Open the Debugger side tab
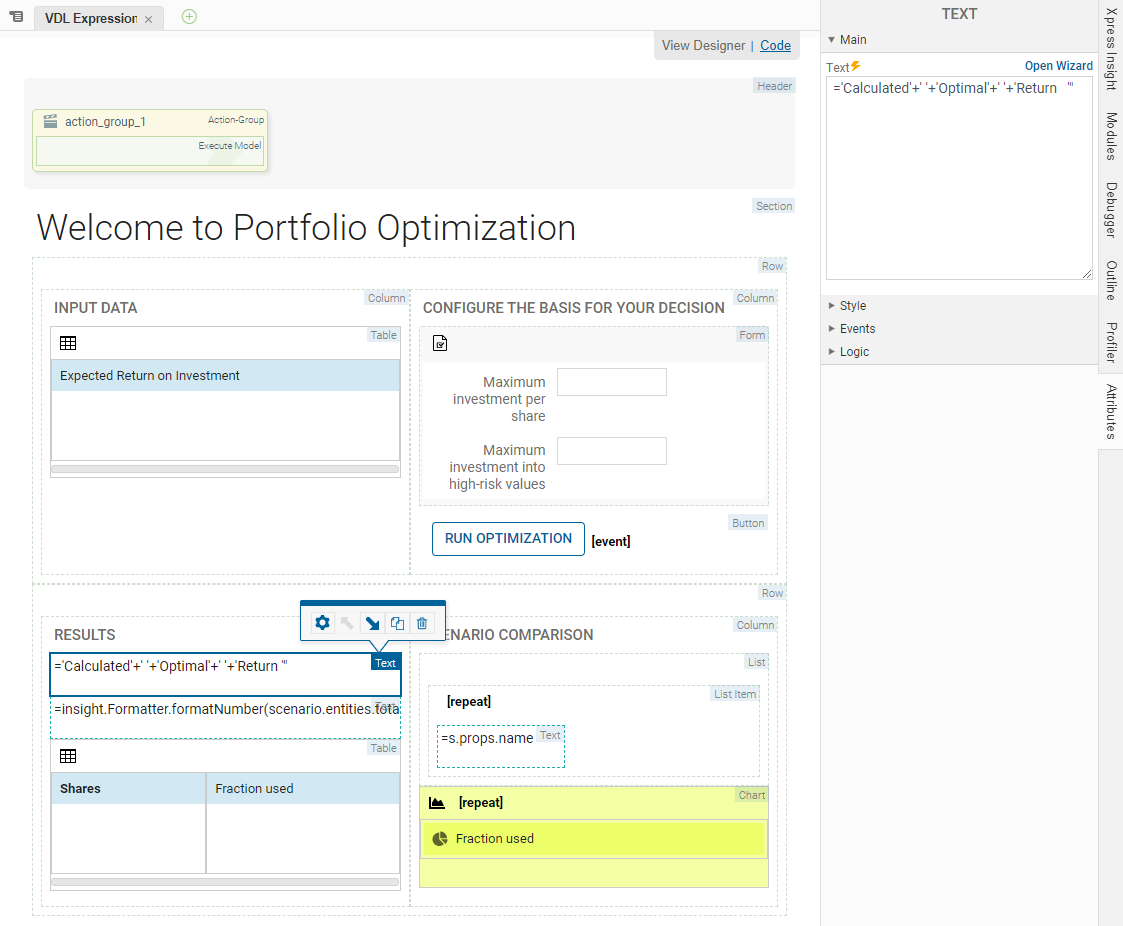The image size is (1123, 926). (x=1111, y=210)
